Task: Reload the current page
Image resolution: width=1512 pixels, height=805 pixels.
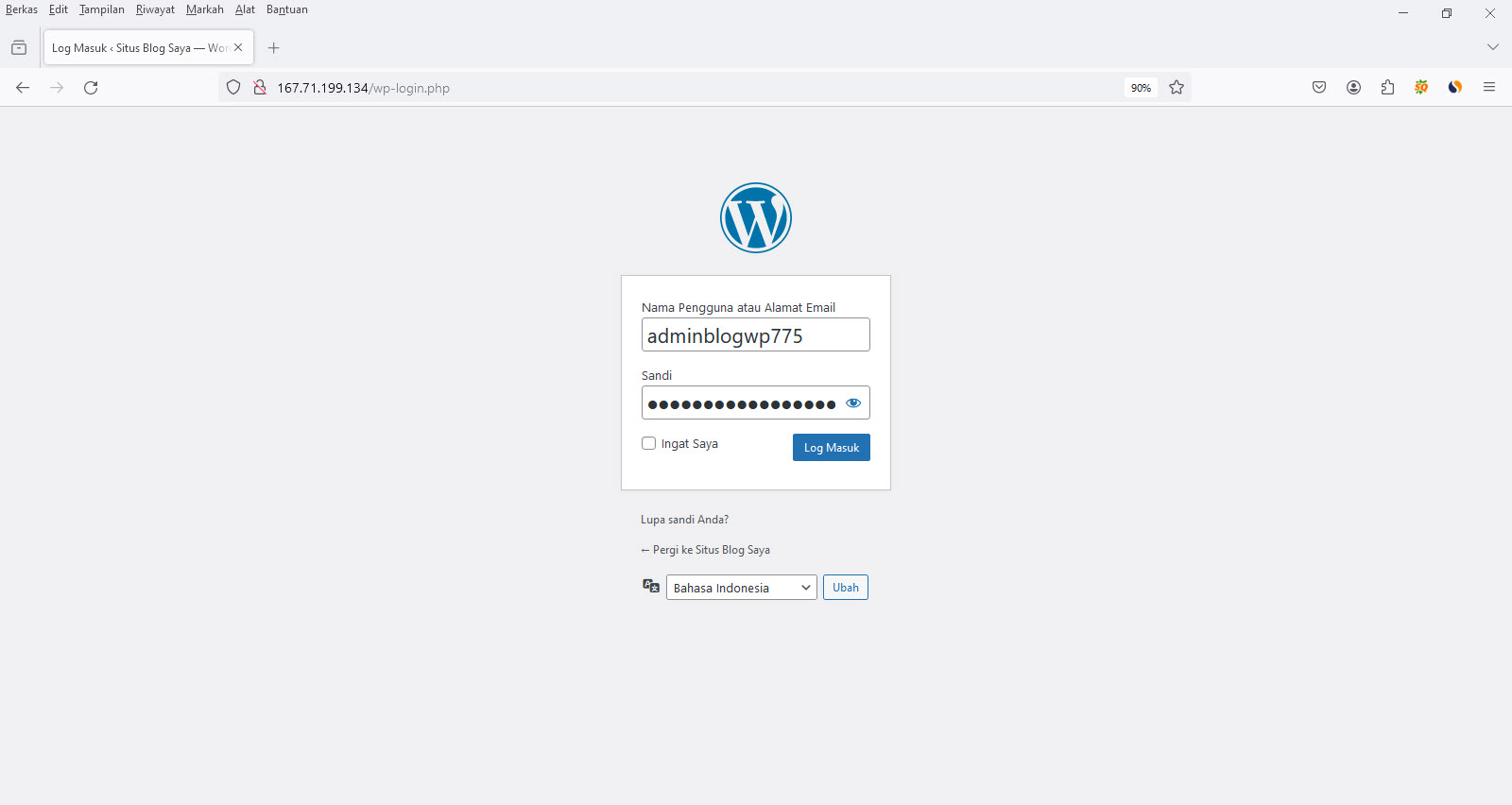Action: tap(91, 88)
